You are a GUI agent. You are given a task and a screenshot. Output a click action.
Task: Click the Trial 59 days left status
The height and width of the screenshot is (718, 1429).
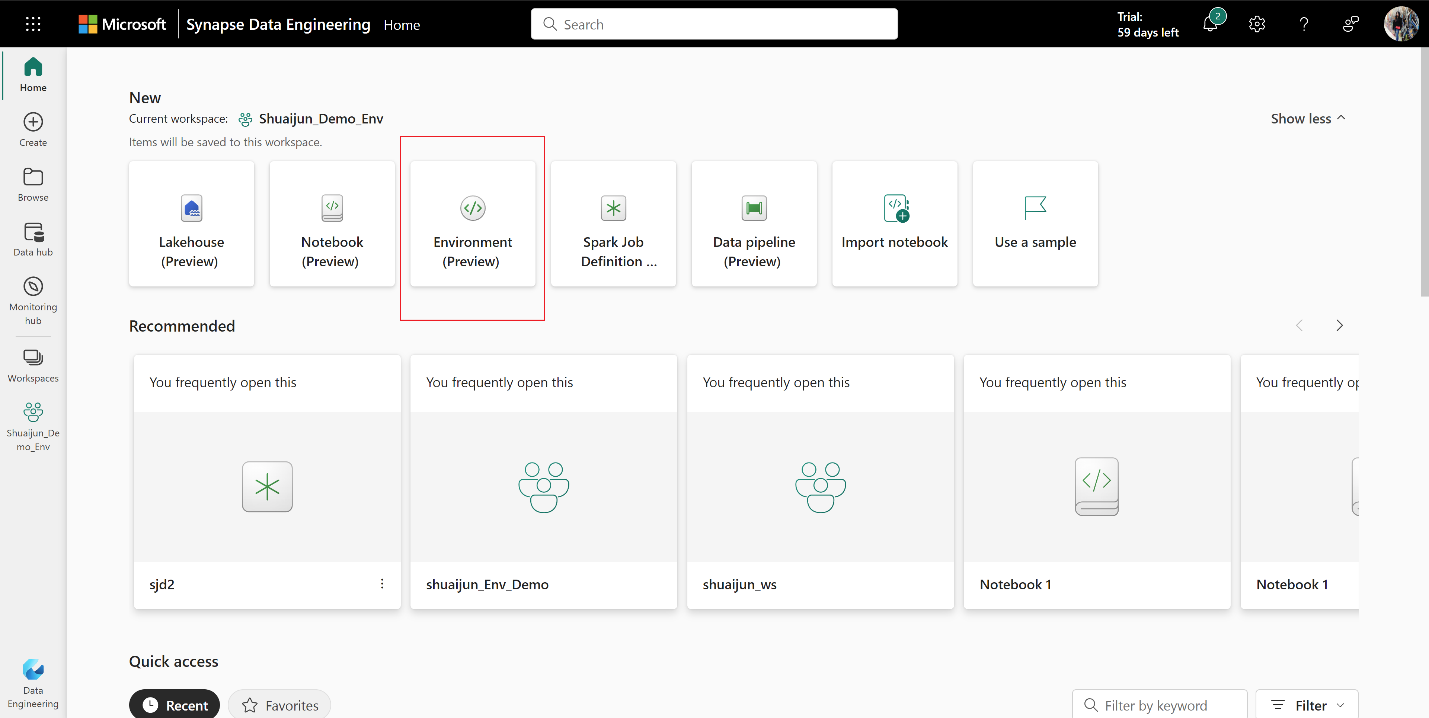coord(1148,25)
